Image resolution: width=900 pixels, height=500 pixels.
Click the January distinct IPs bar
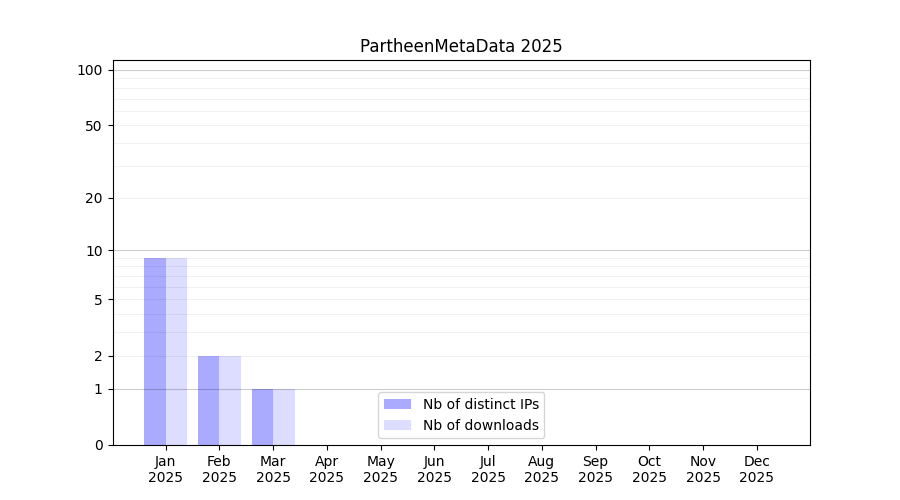155,351
